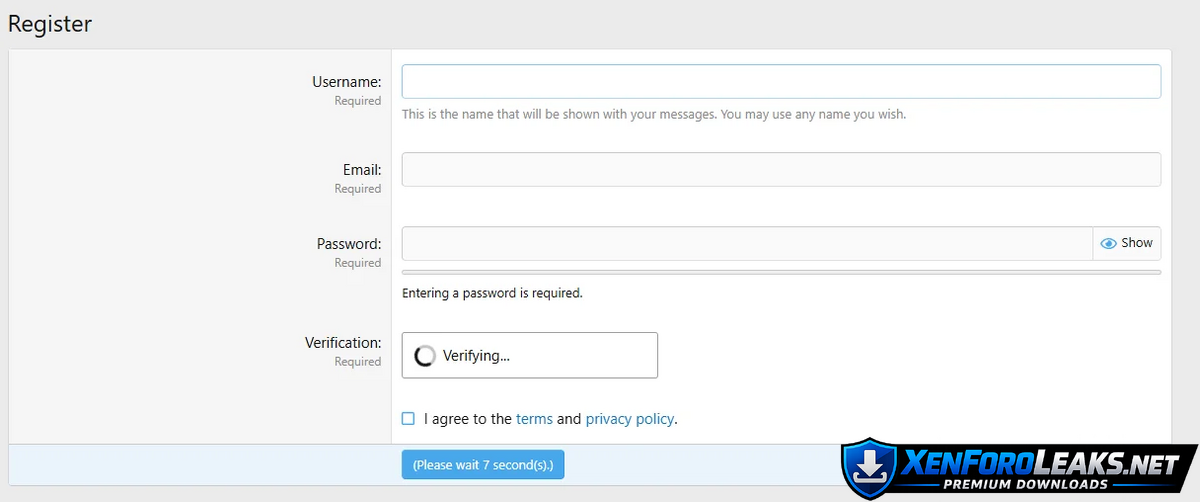Click the Verification label
Image resolution: width=1200 pixels, height=502 pixels.
coord(342,343)
